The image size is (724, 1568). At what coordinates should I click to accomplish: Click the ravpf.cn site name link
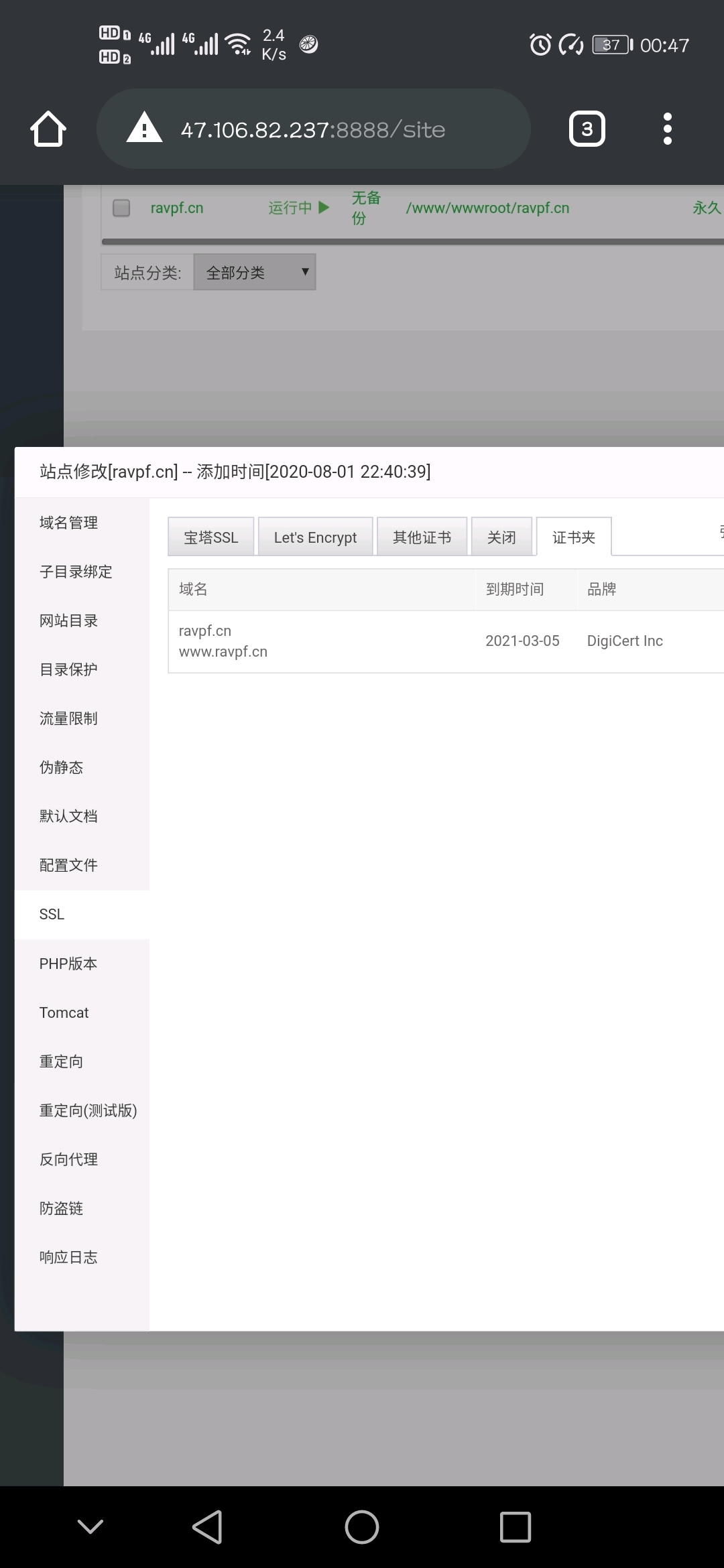pyautogui.click(x=177, y=208)
